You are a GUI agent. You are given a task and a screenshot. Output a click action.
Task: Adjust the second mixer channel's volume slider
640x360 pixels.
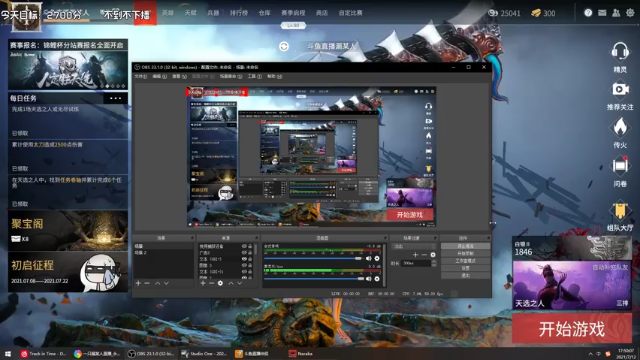(313, 279)
